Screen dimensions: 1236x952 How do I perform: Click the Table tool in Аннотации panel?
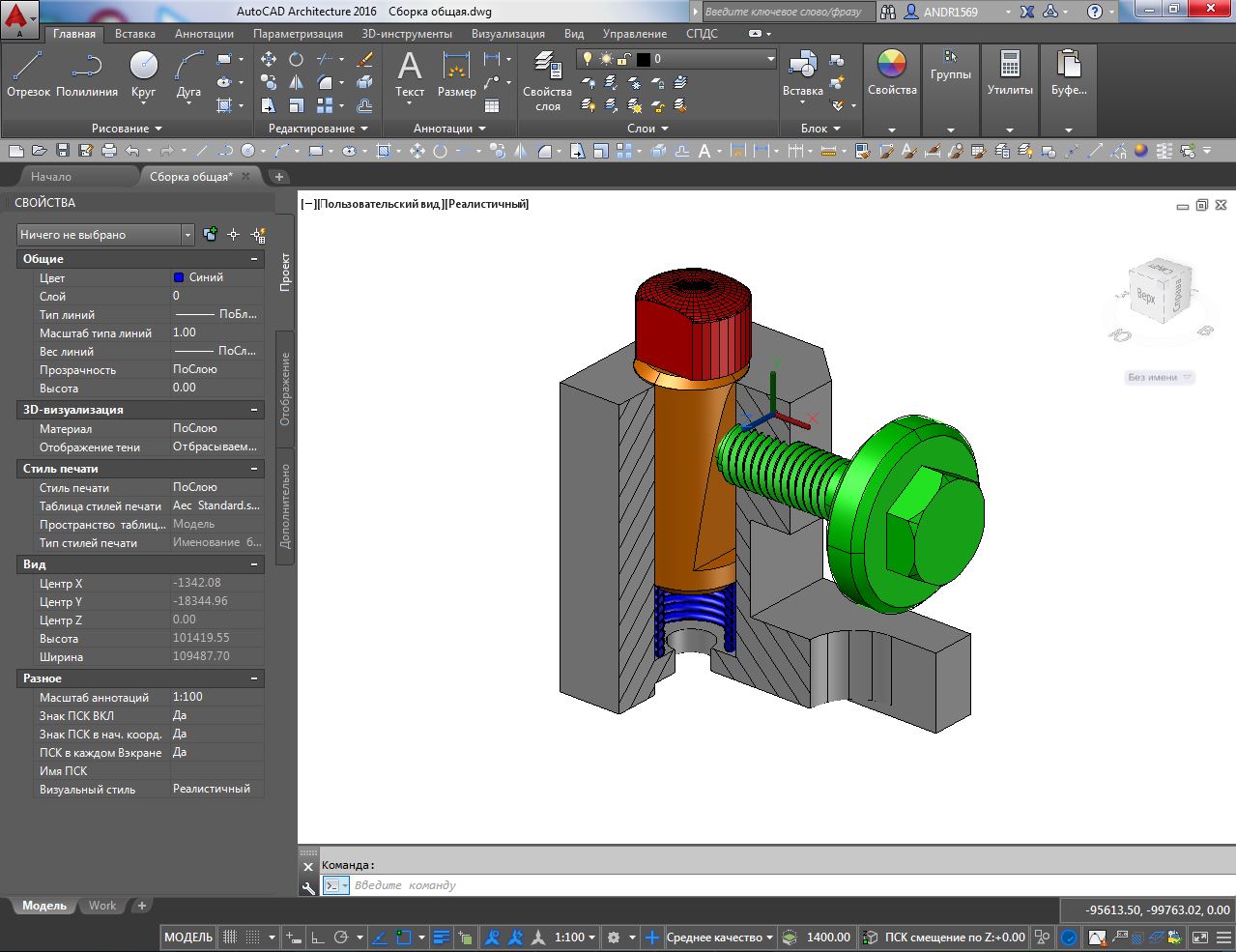[492, 105]
